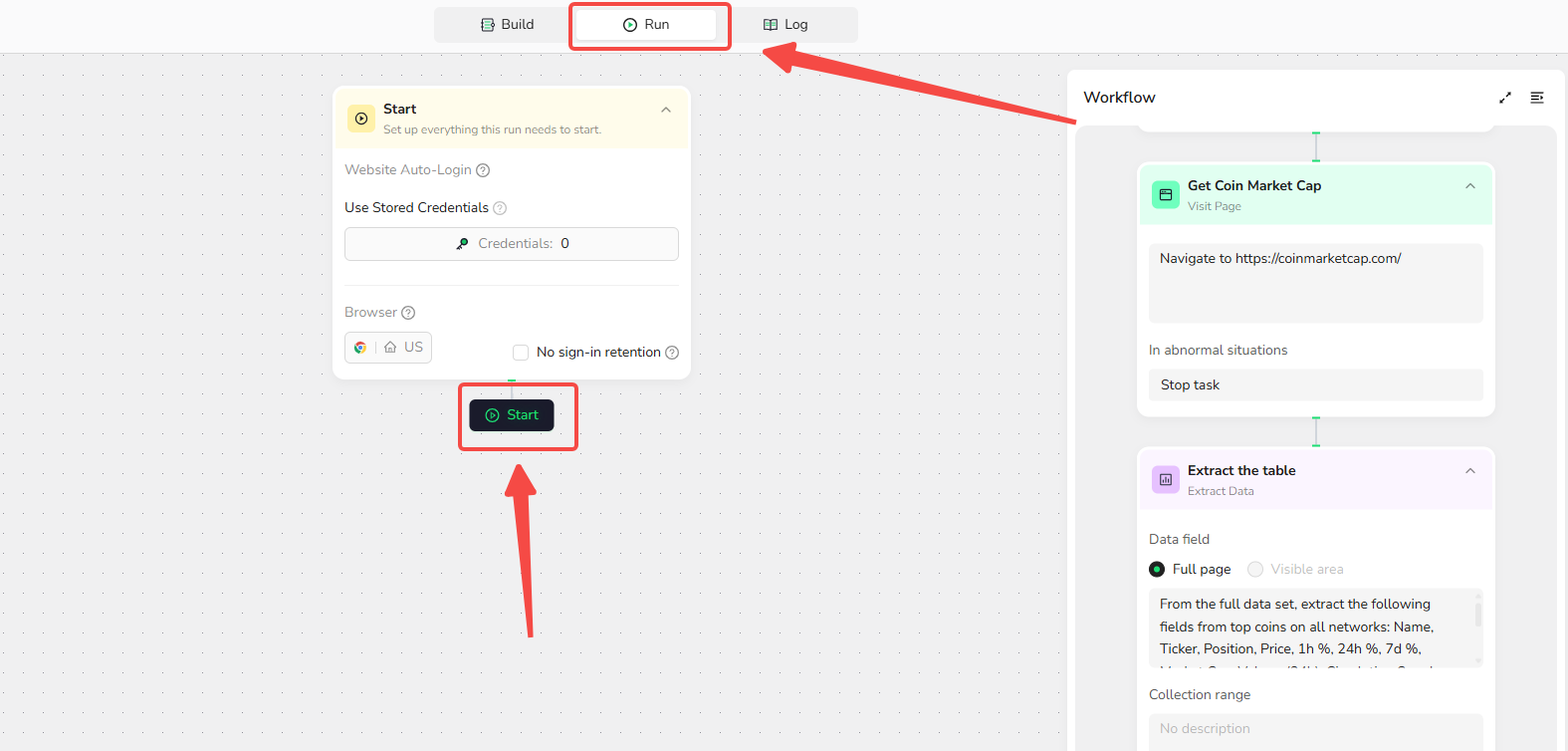Collapse the Start node card

point(666,111)
